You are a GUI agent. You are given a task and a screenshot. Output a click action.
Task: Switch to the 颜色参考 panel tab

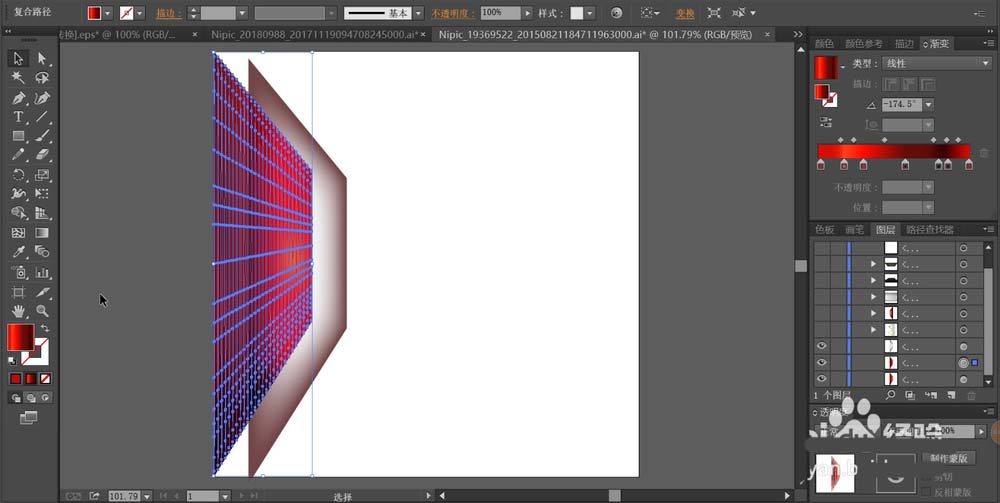pos(864,43)
